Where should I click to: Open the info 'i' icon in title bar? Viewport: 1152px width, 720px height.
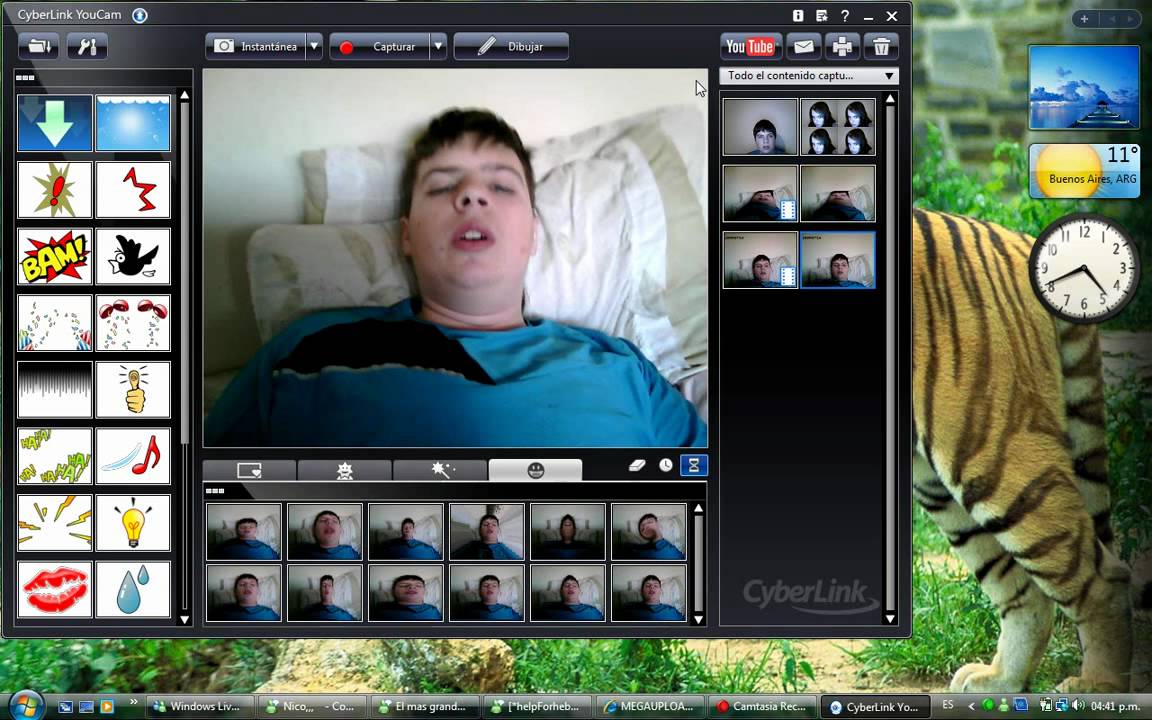tap(798, 15)
